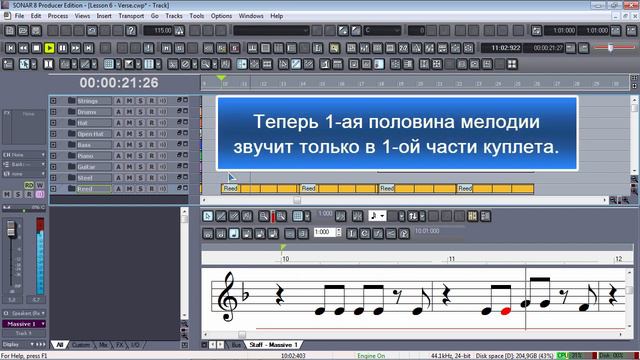640x360 pixels.
Task: Click the volume fader in inspector channel strip
Action: [11, 229]
